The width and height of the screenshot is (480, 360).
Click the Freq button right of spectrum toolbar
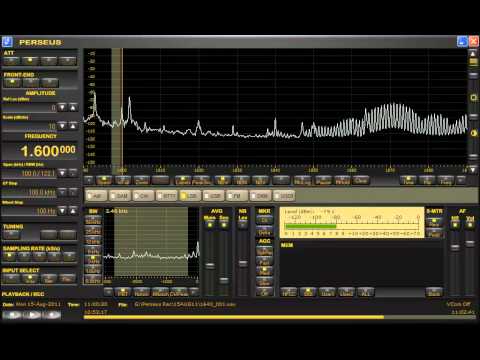[446, 180]
